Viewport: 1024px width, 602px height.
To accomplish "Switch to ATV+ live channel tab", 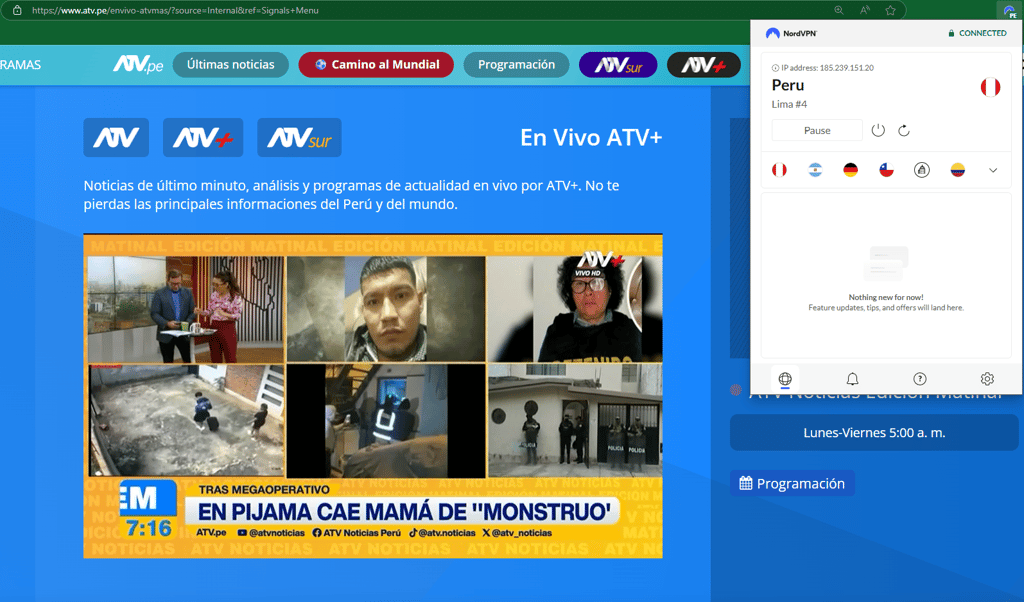I will click(203, 138).
